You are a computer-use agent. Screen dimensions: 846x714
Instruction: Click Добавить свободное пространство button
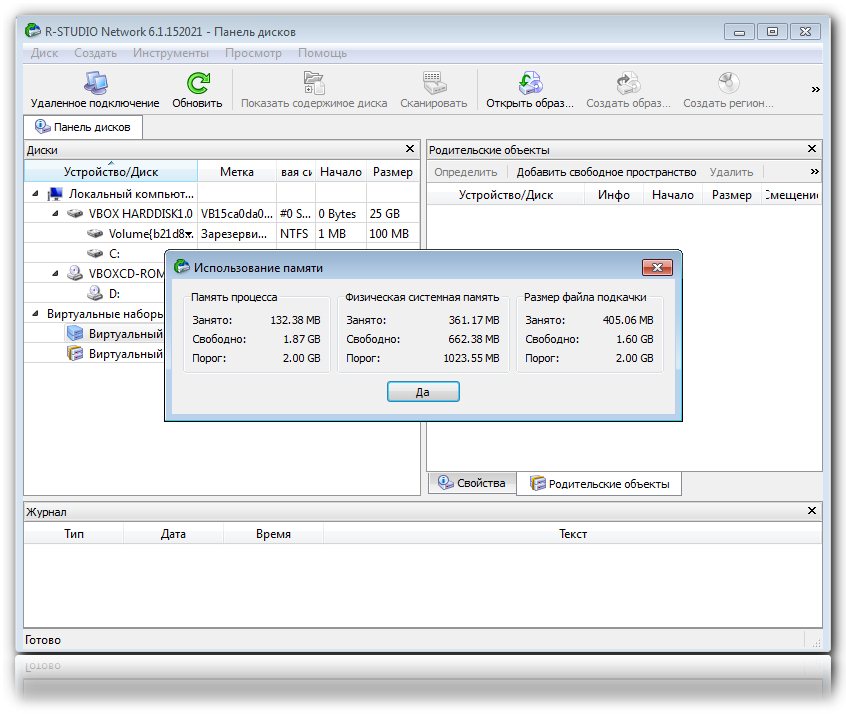coord(606,172)
